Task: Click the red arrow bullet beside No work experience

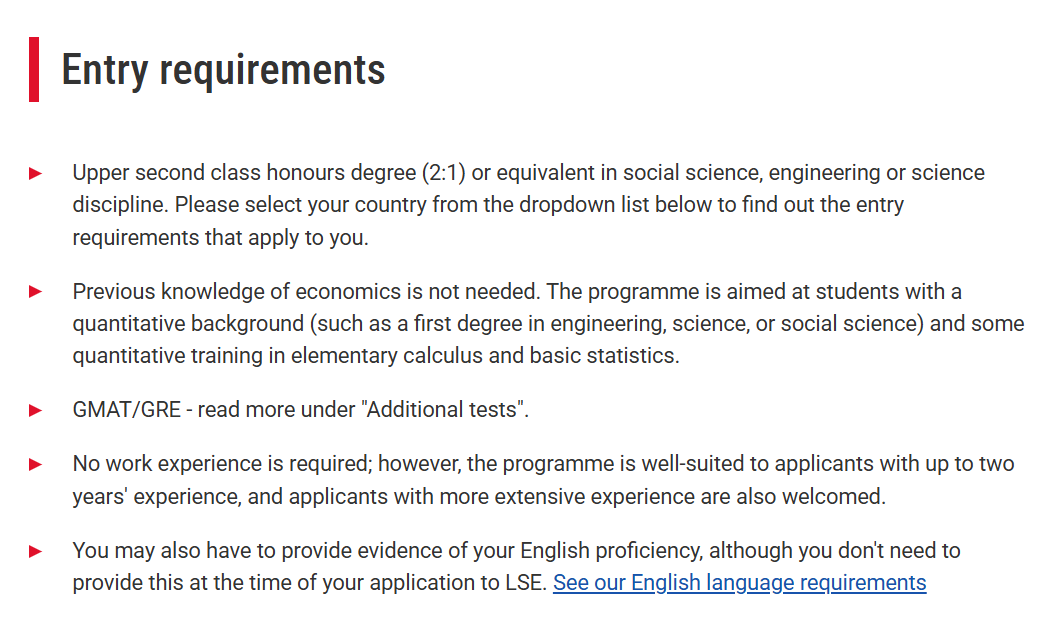Action: [36, 465]
